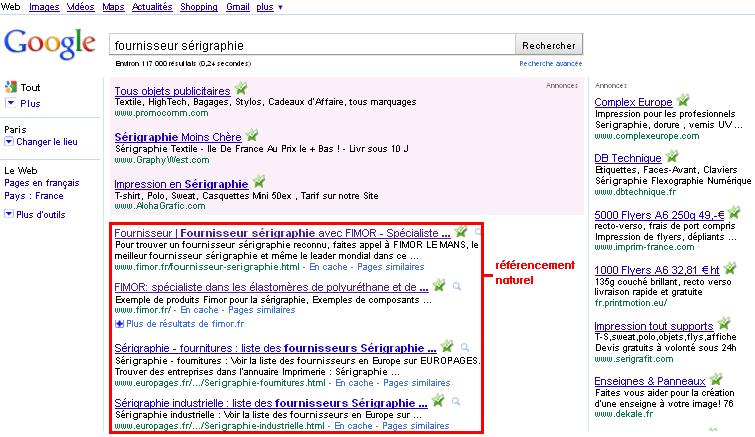755x437 pixels.
Task: Open 5000 Flyers A6 250g ad link
Action: click(659, 215)
